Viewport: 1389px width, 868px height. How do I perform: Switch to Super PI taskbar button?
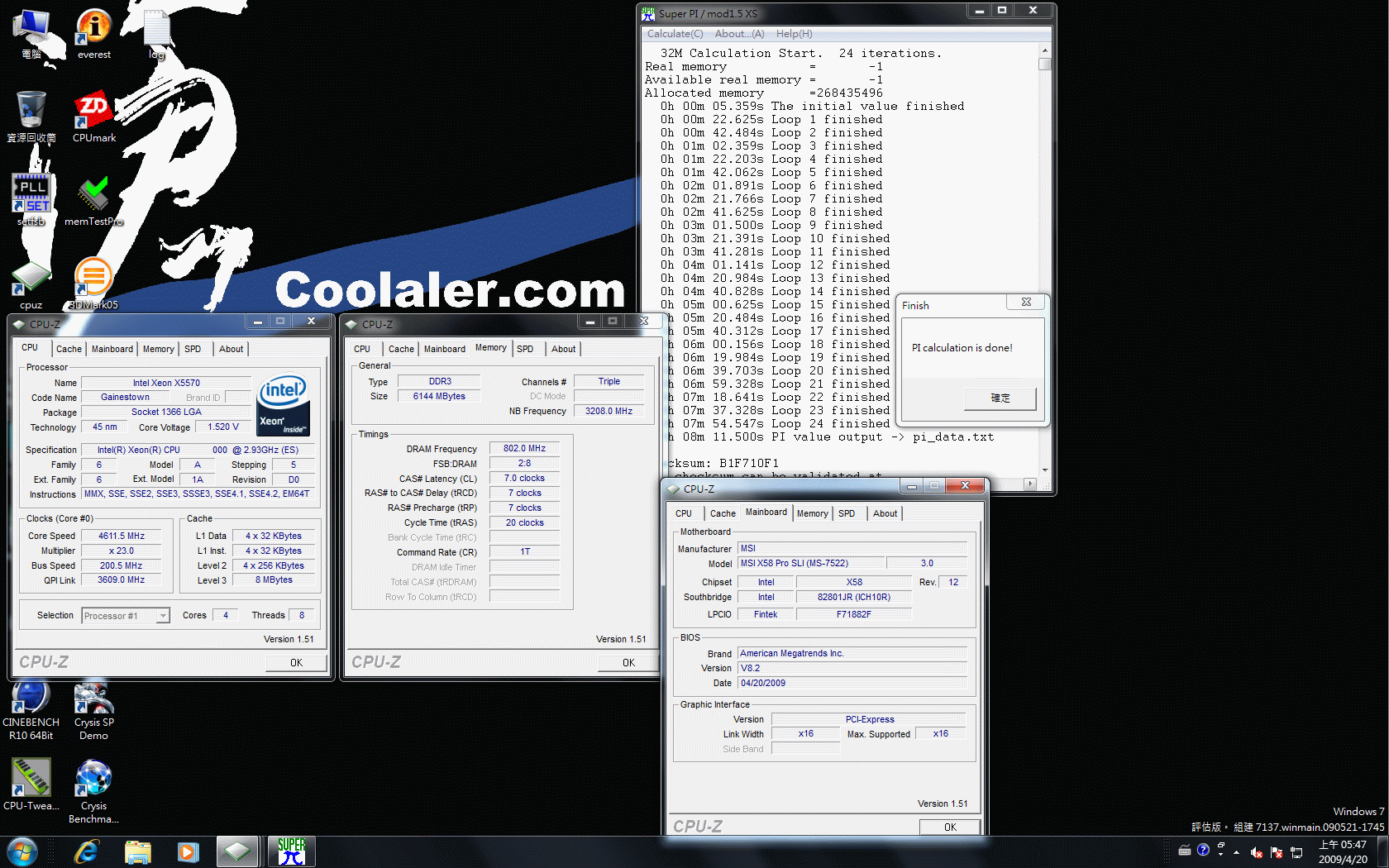pyautogui.click(x=292, y=851)
